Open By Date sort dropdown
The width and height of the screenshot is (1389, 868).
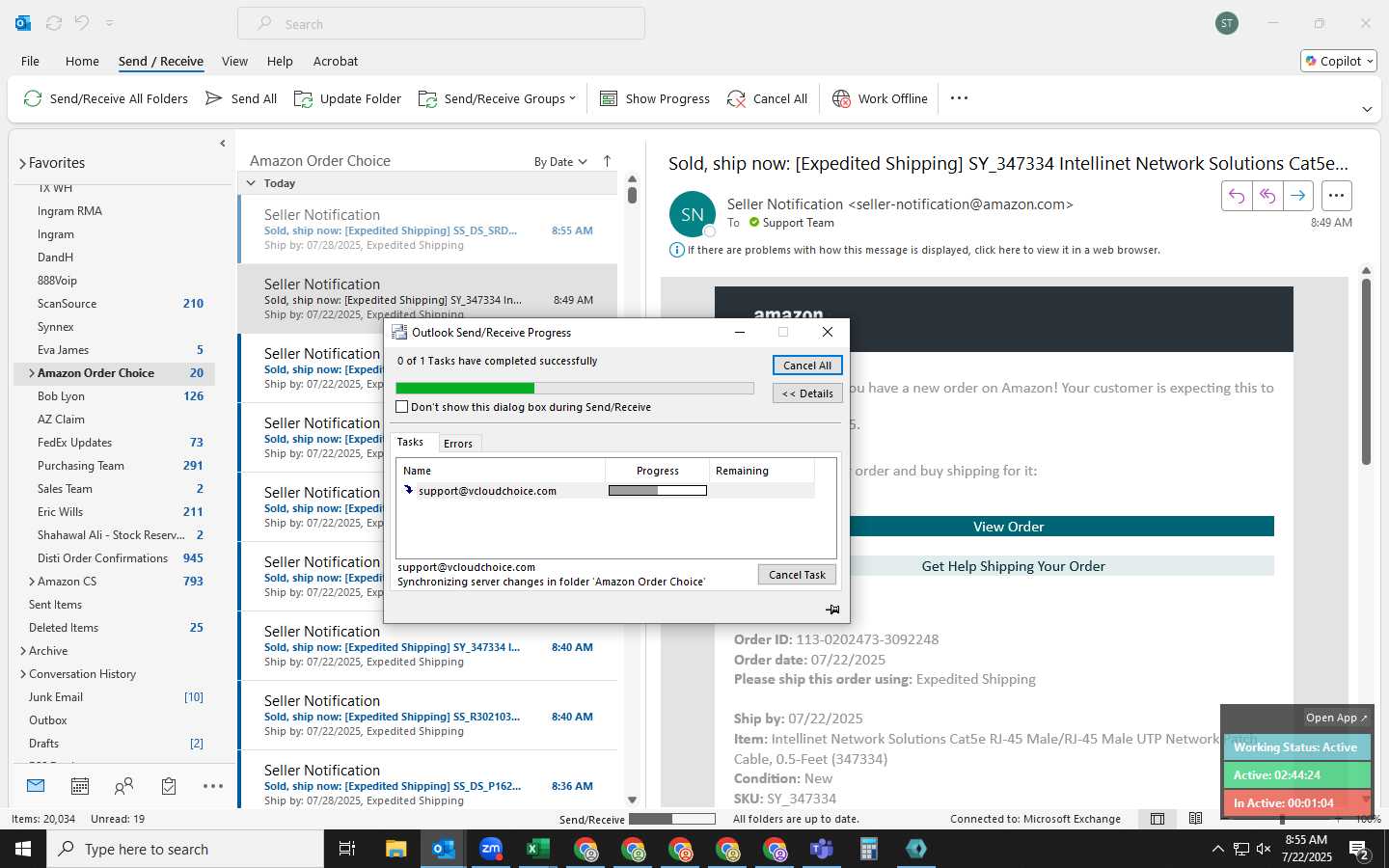560,162
